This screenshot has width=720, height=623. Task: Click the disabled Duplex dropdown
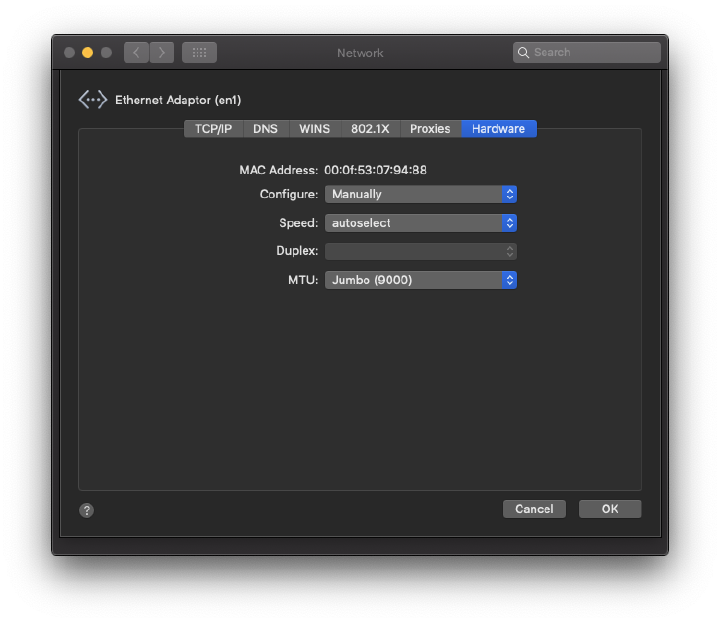click(x=420, y=251)
